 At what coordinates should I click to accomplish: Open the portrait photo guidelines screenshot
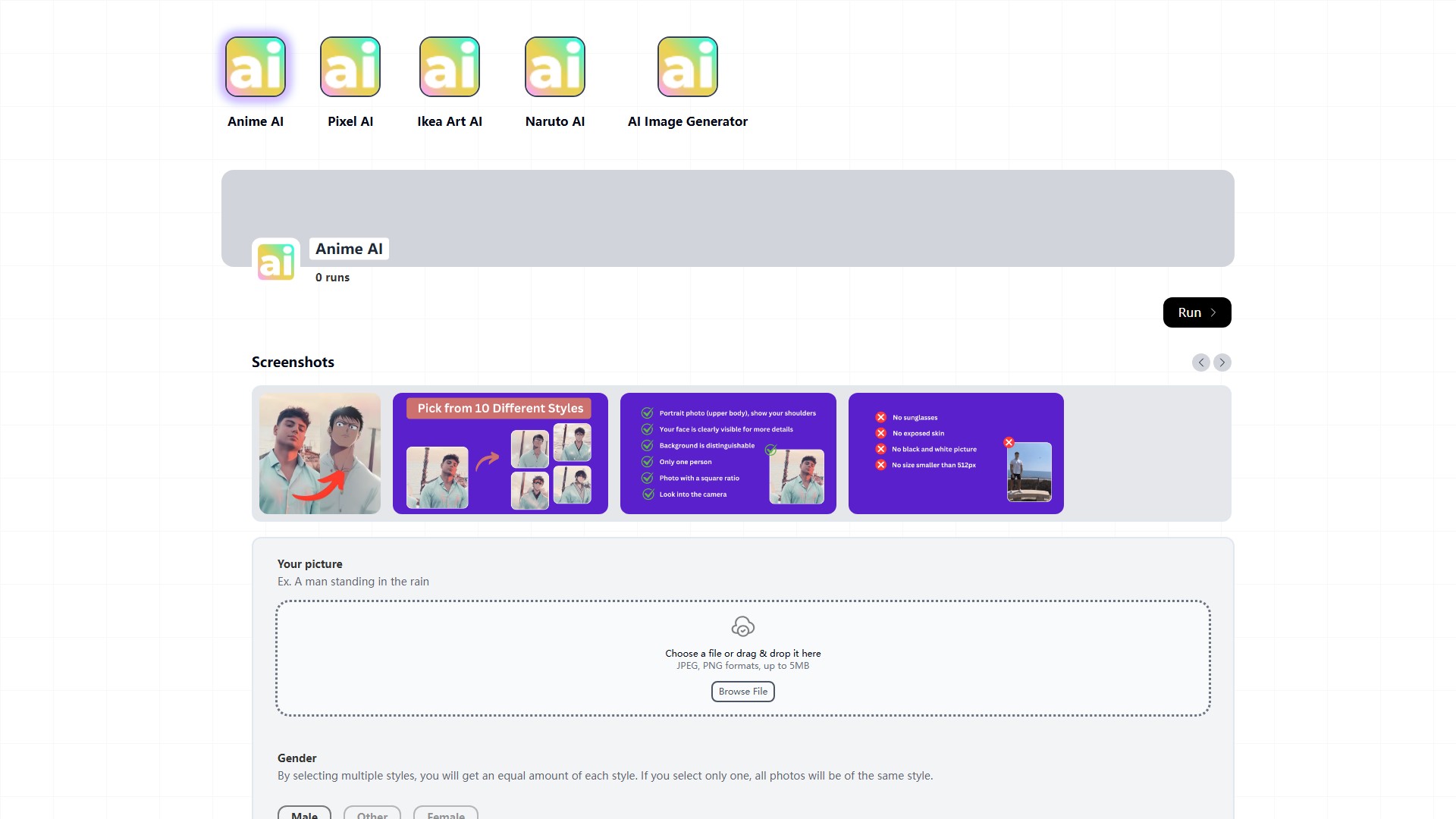pyautogui.click(x=728, y=453)
